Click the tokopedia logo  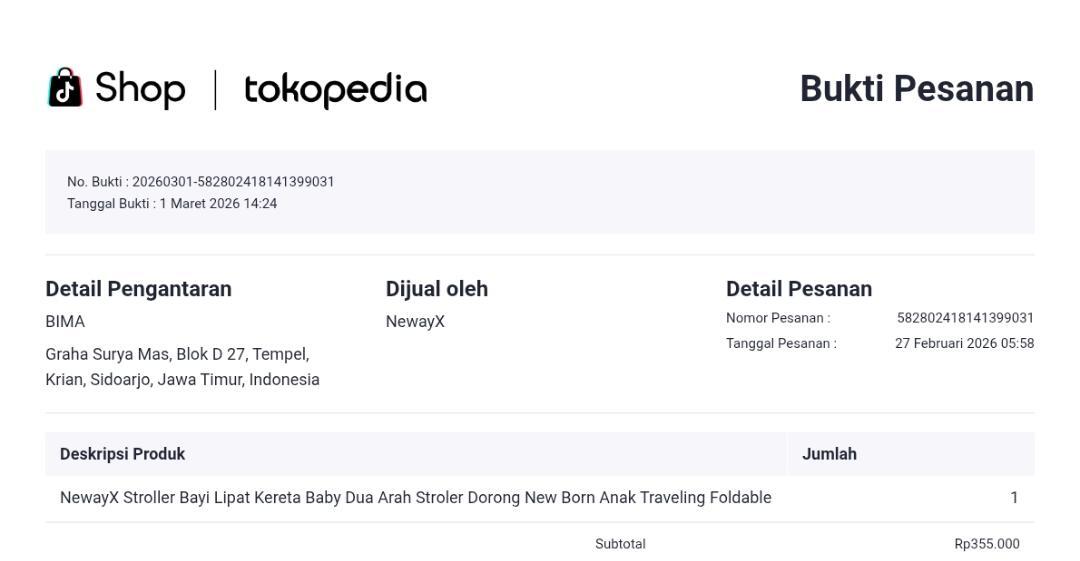click(335, 89)
